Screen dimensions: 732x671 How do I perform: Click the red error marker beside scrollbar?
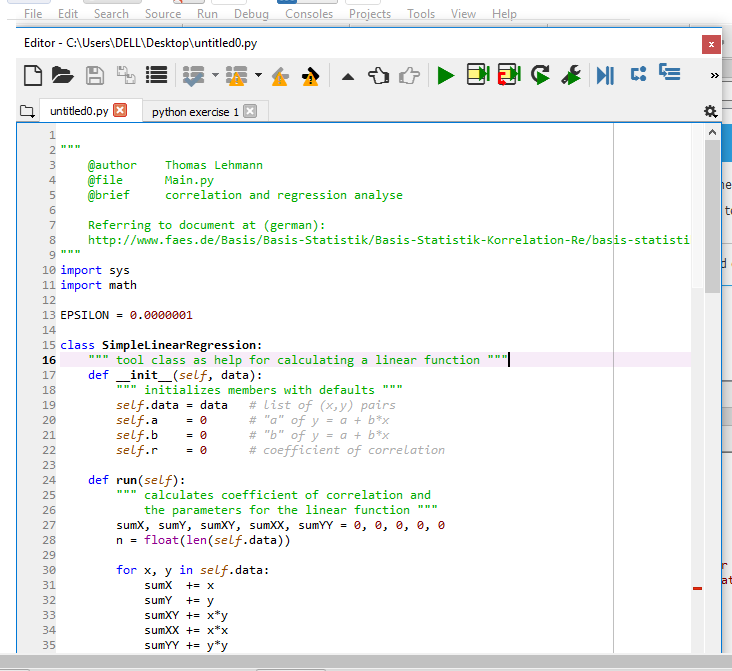(697, 589)
